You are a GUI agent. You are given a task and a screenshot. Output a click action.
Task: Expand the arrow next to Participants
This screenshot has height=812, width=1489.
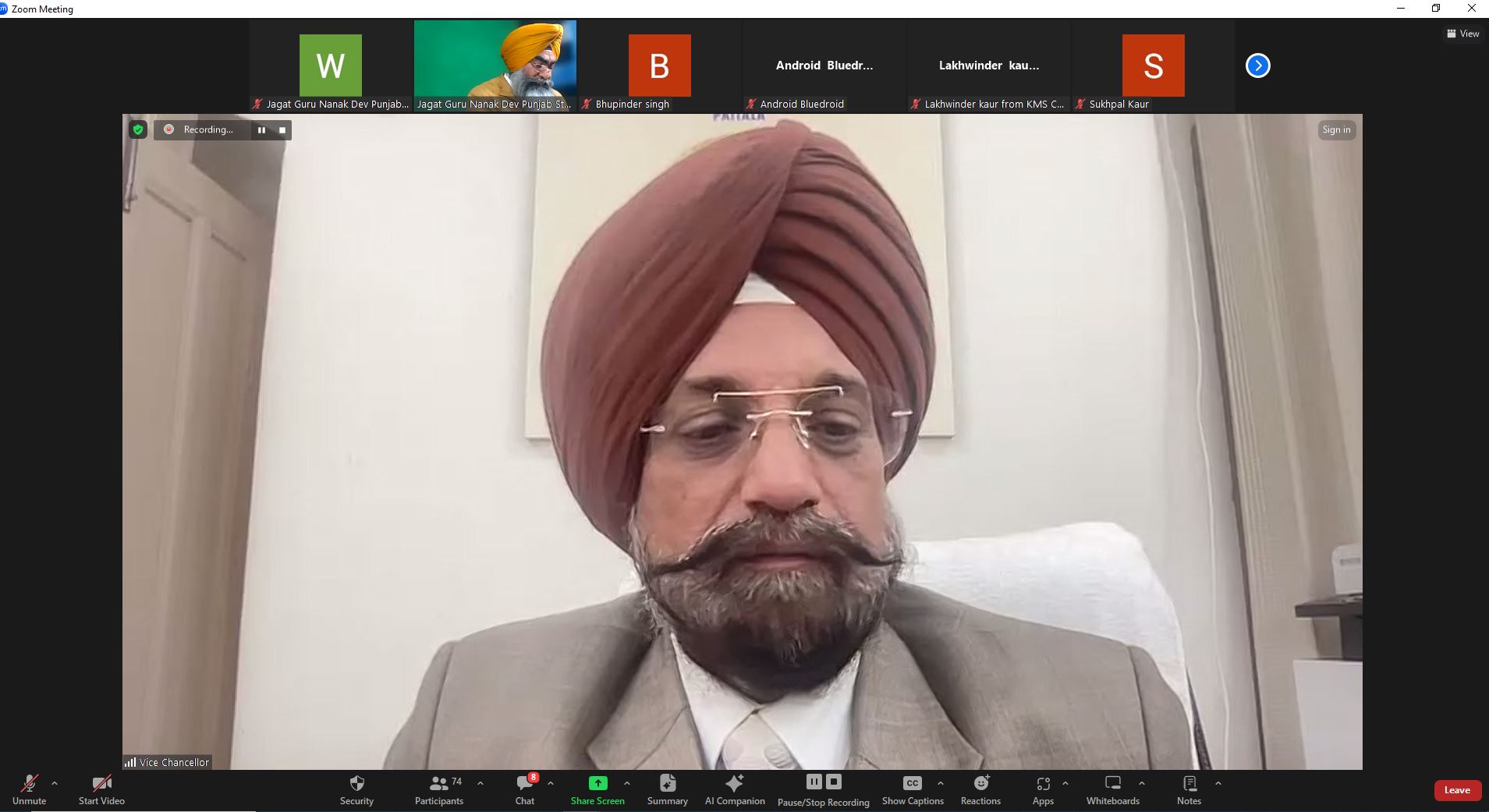point(480,783)
